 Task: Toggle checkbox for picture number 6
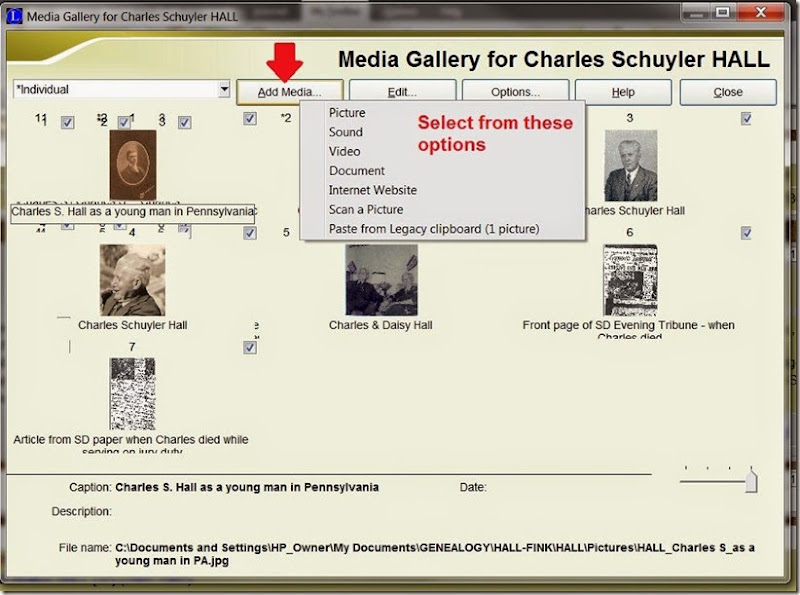pyautogui.click(x=746, y=233)
